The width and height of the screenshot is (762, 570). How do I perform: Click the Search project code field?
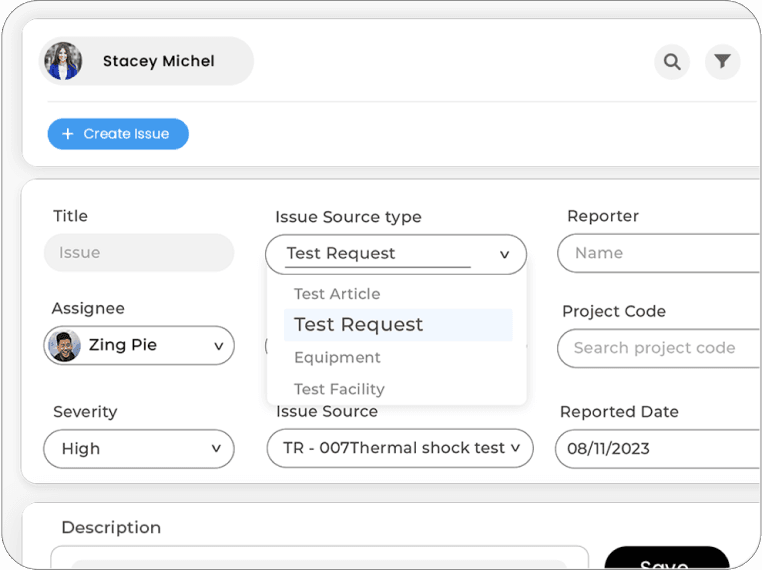point(658,348)
